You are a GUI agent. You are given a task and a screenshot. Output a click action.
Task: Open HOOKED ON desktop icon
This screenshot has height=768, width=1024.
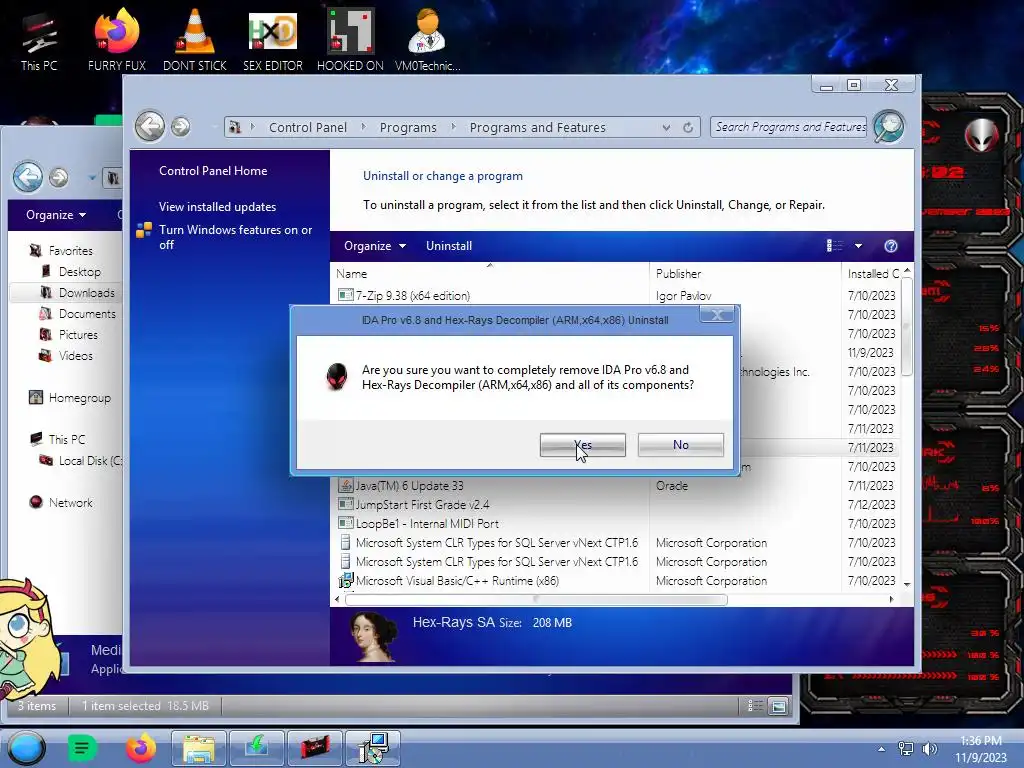(350, 40)
